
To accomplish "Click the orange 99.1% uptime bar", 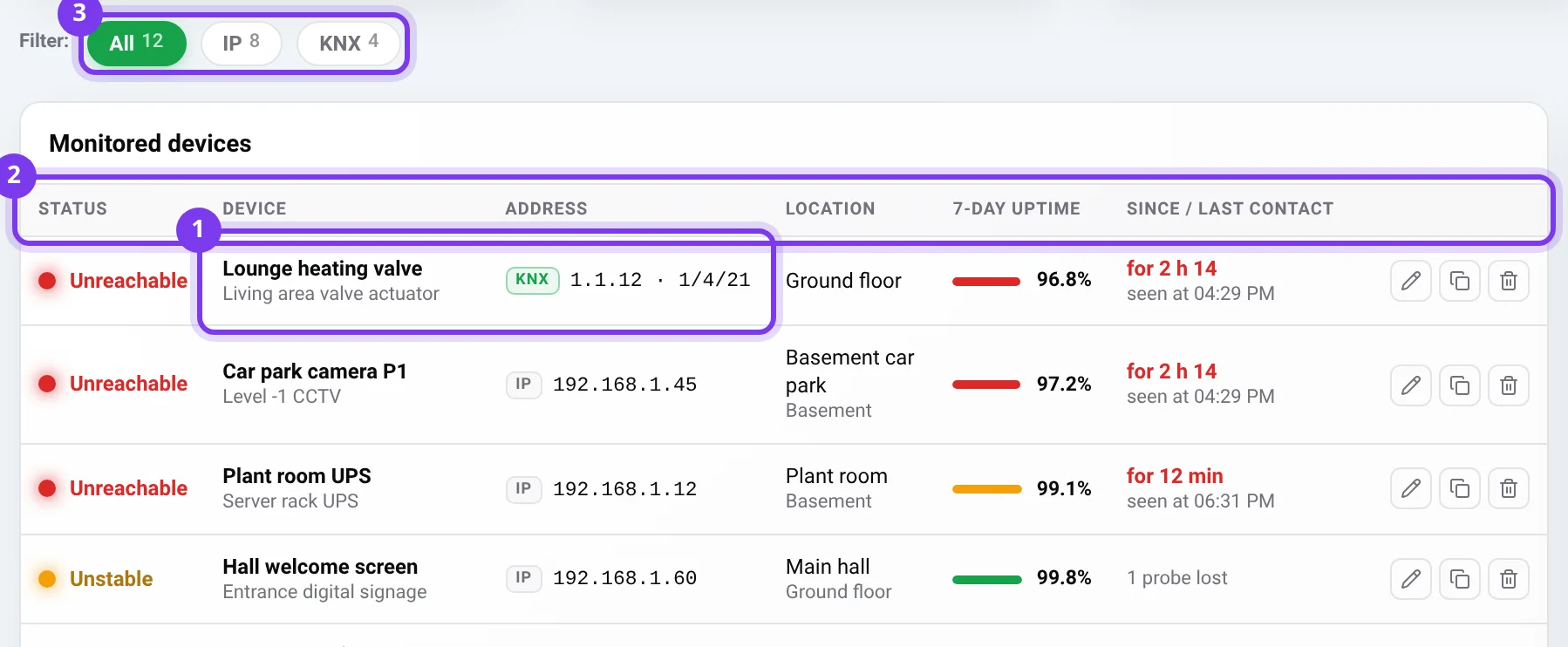I will pos(986,489).
